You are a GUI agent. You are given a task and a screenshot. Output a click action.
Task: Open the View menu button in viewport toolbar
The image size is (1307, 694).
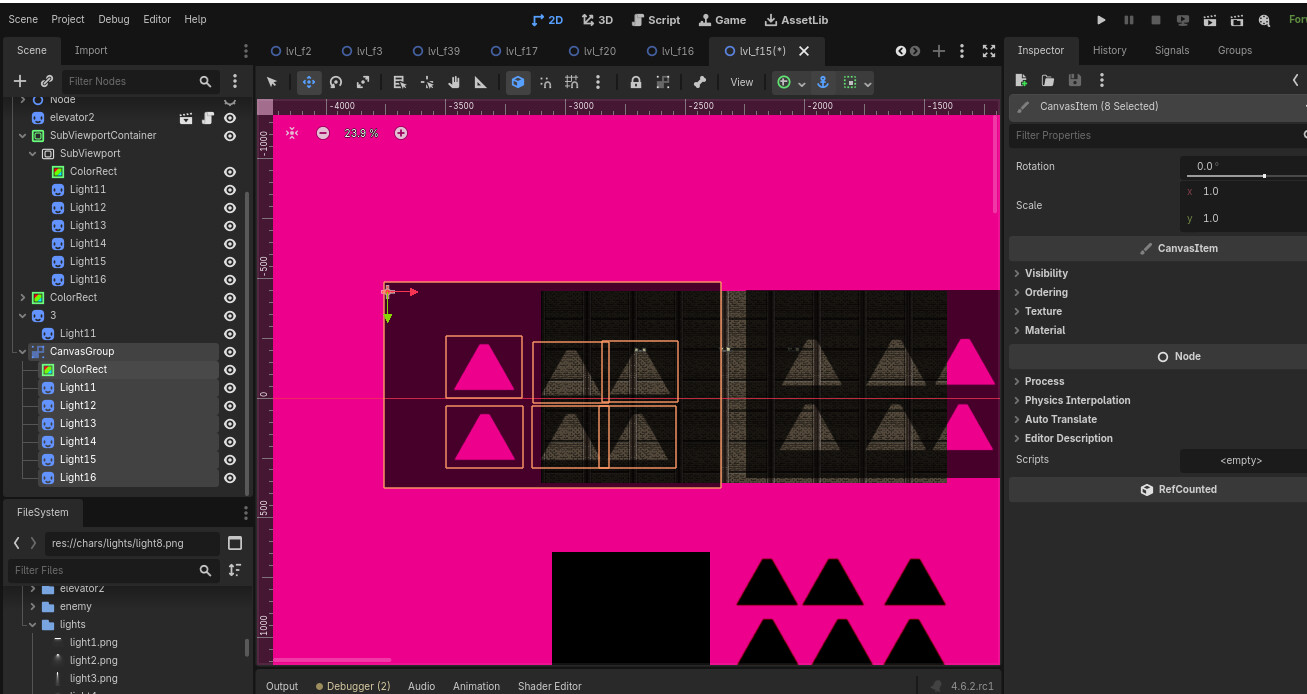click(x=741, y=82)
